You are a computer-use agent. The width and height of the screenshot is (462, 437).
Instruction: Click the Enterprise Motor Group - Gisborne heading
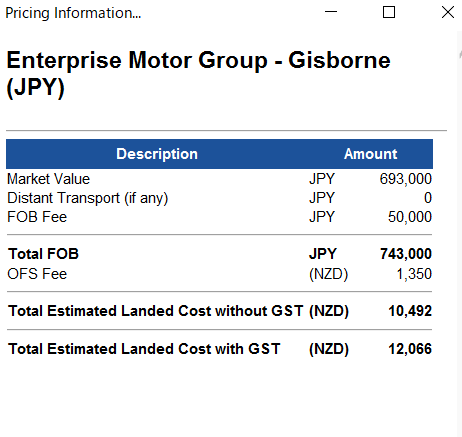198,60
